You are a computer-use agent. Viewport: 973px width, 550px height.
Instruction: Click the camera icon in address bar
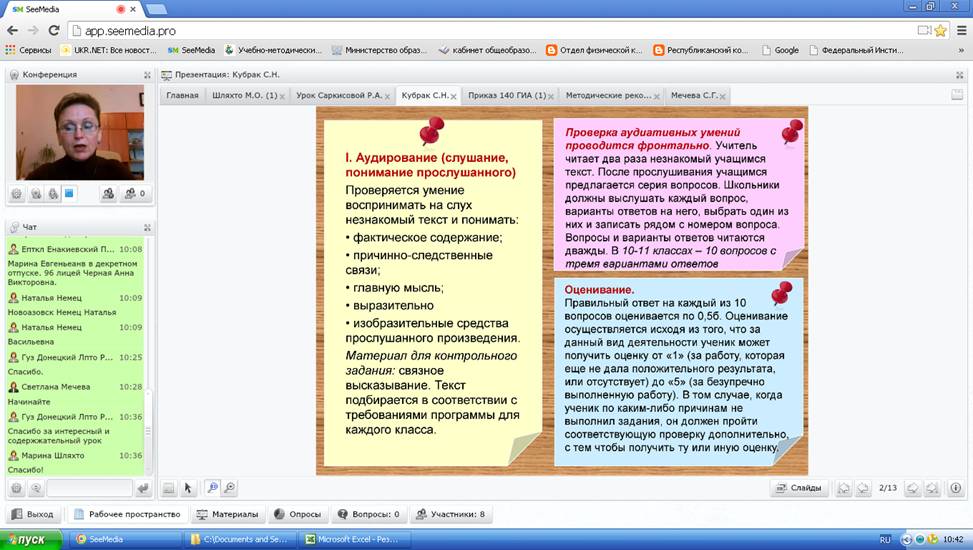(x=925, y=30)
